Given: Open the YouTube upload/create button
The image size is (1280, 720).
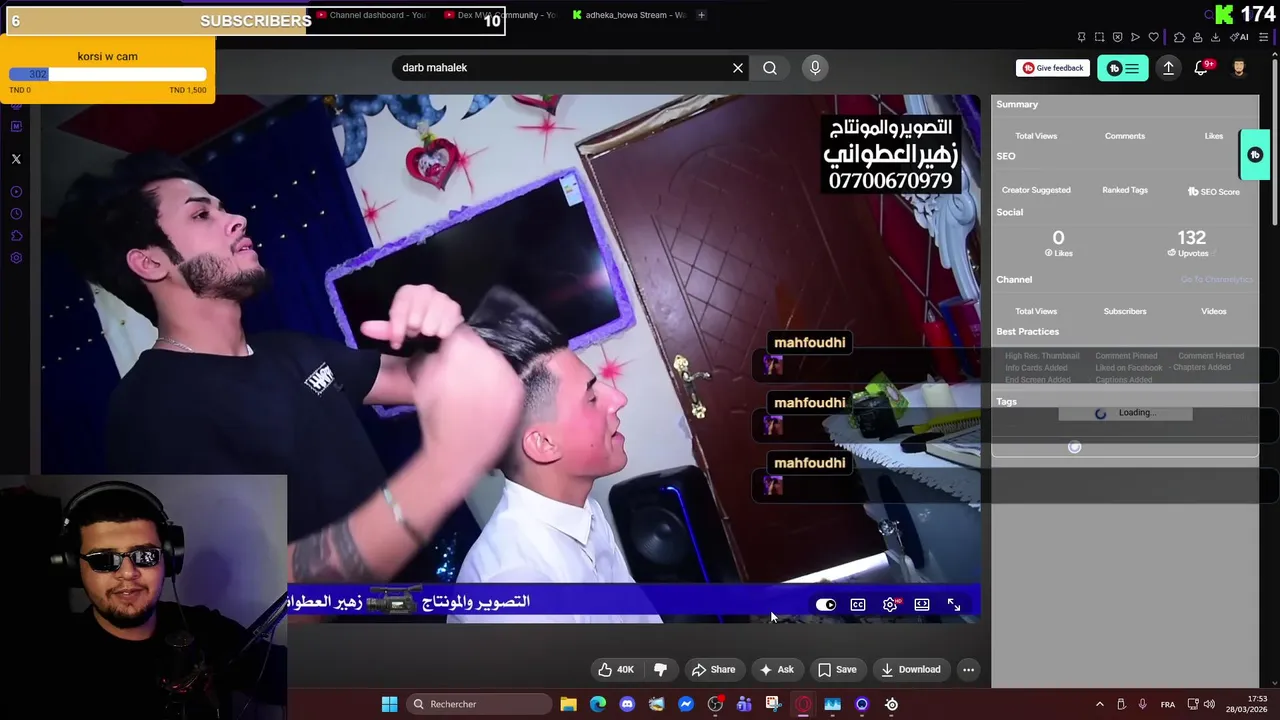Looking at the screenshot, I should click(x=1168, y=68).
